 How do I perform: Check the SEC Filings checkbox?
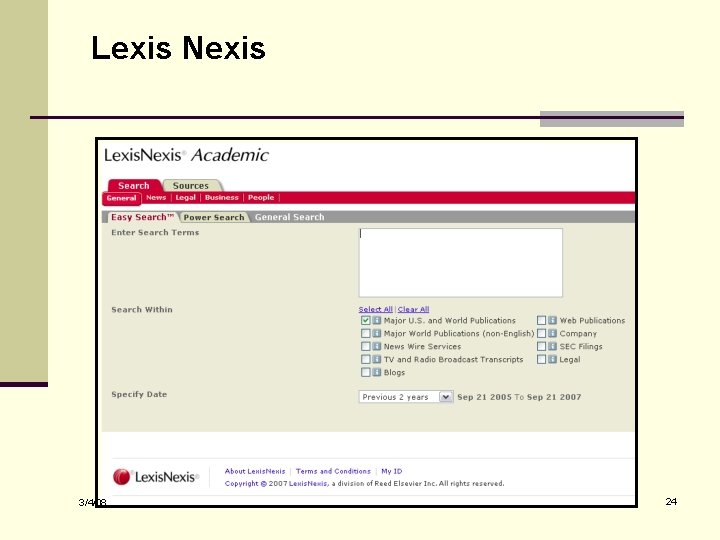tap(541, 346)
